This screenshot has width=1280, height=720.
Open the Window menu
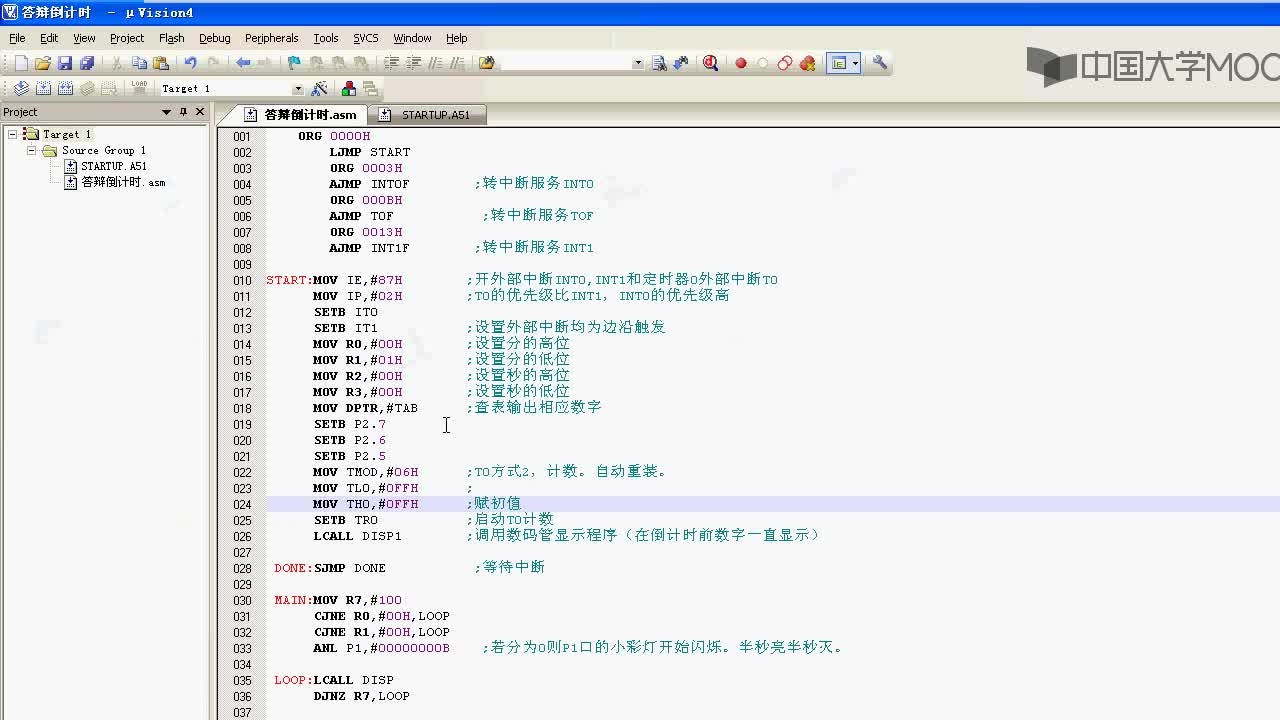tap(412, 38)
